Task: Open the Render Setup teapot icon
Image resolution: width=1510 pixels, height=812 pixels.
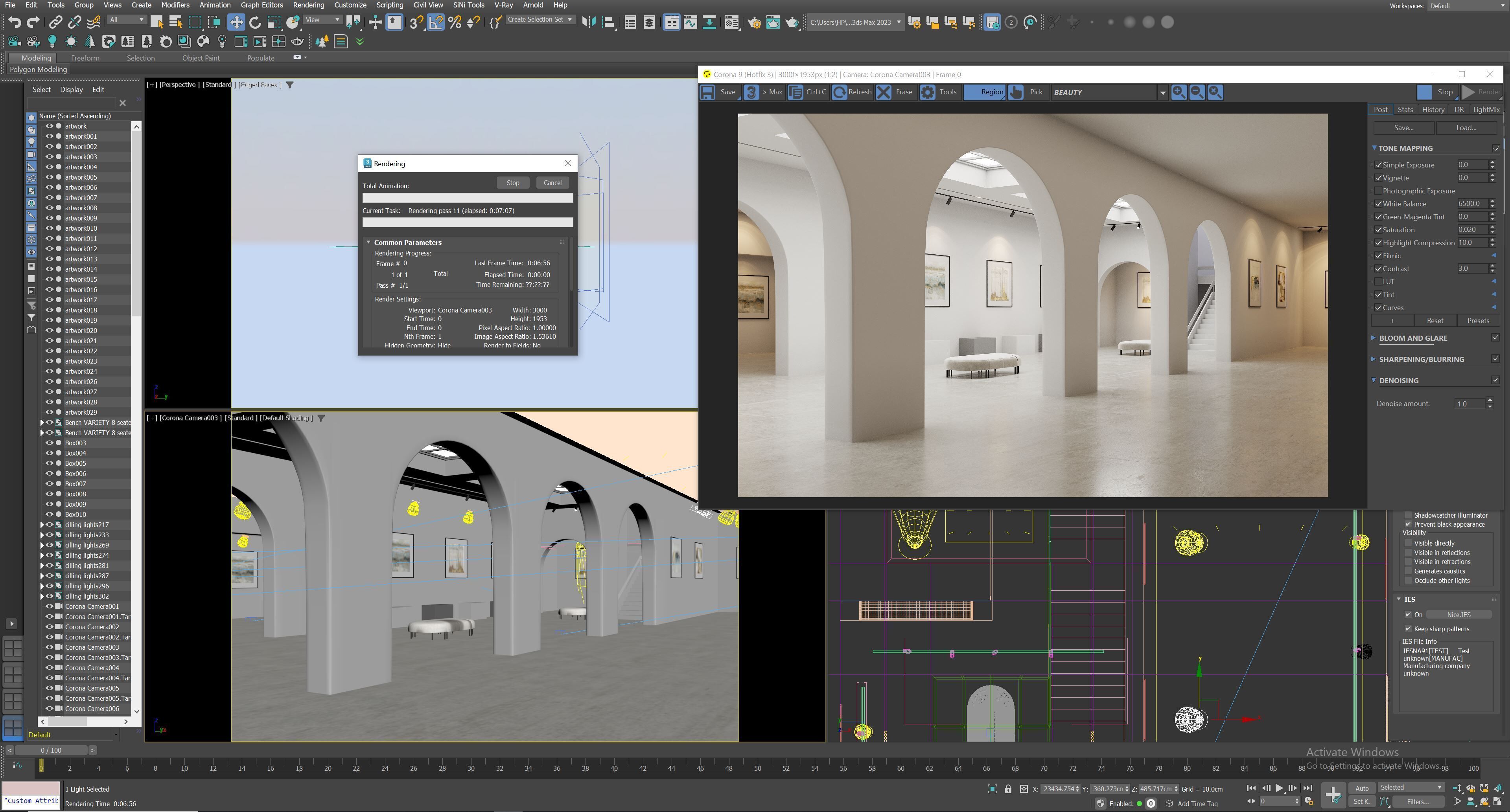Action: coord(755,22)
